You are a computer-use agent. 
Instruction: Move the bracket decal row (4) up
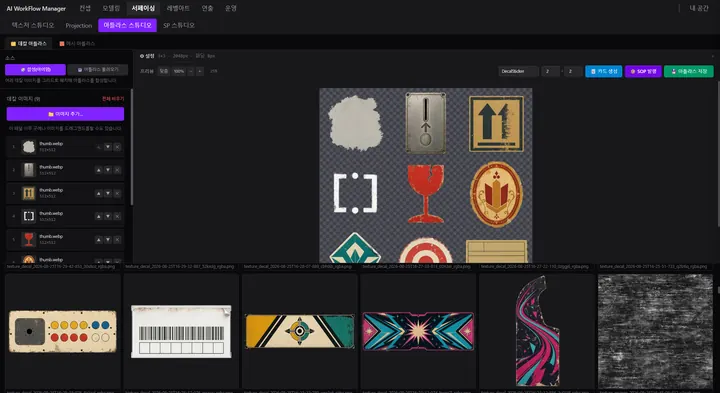coord(98,216)
